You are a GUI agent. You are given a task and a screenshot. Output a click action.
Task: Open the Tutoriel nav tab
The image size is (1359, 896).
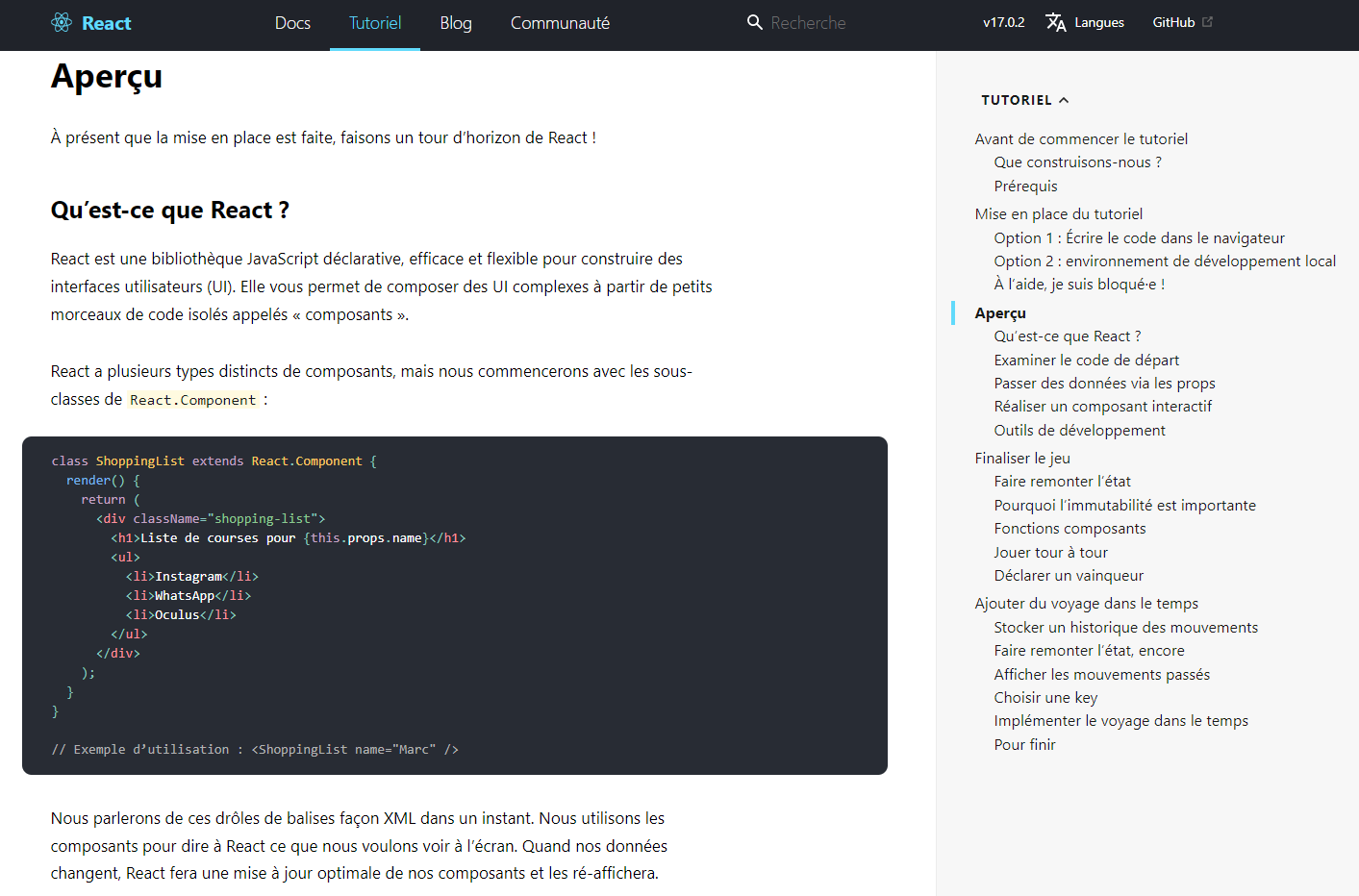(x=375, y=23)
